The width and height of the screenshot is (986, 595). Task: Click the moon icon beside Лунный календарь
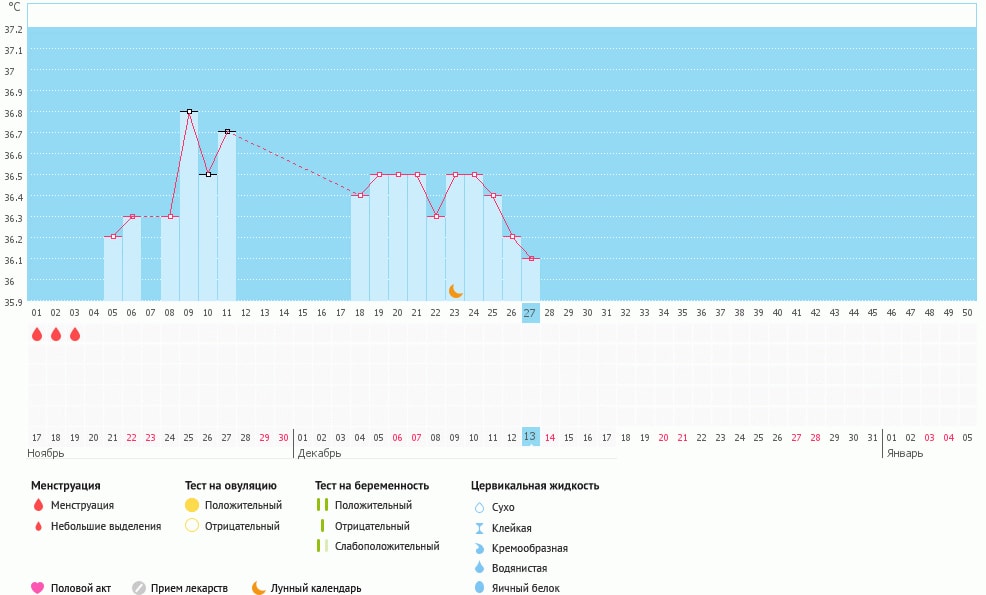tap(259, 588)
